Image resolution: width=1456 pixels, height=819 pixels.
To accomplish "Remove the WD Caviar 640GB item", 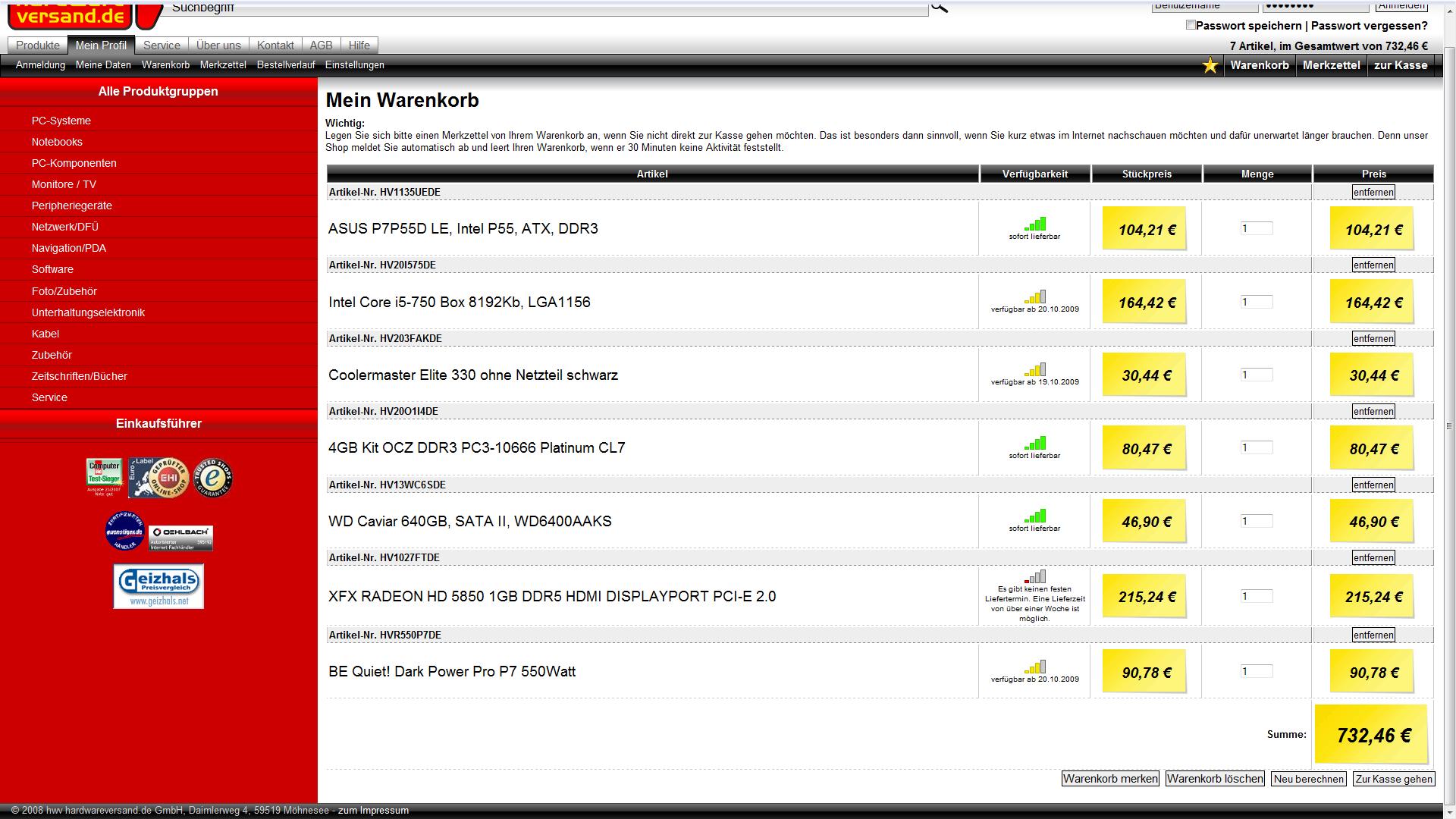I will point(1373,485).
